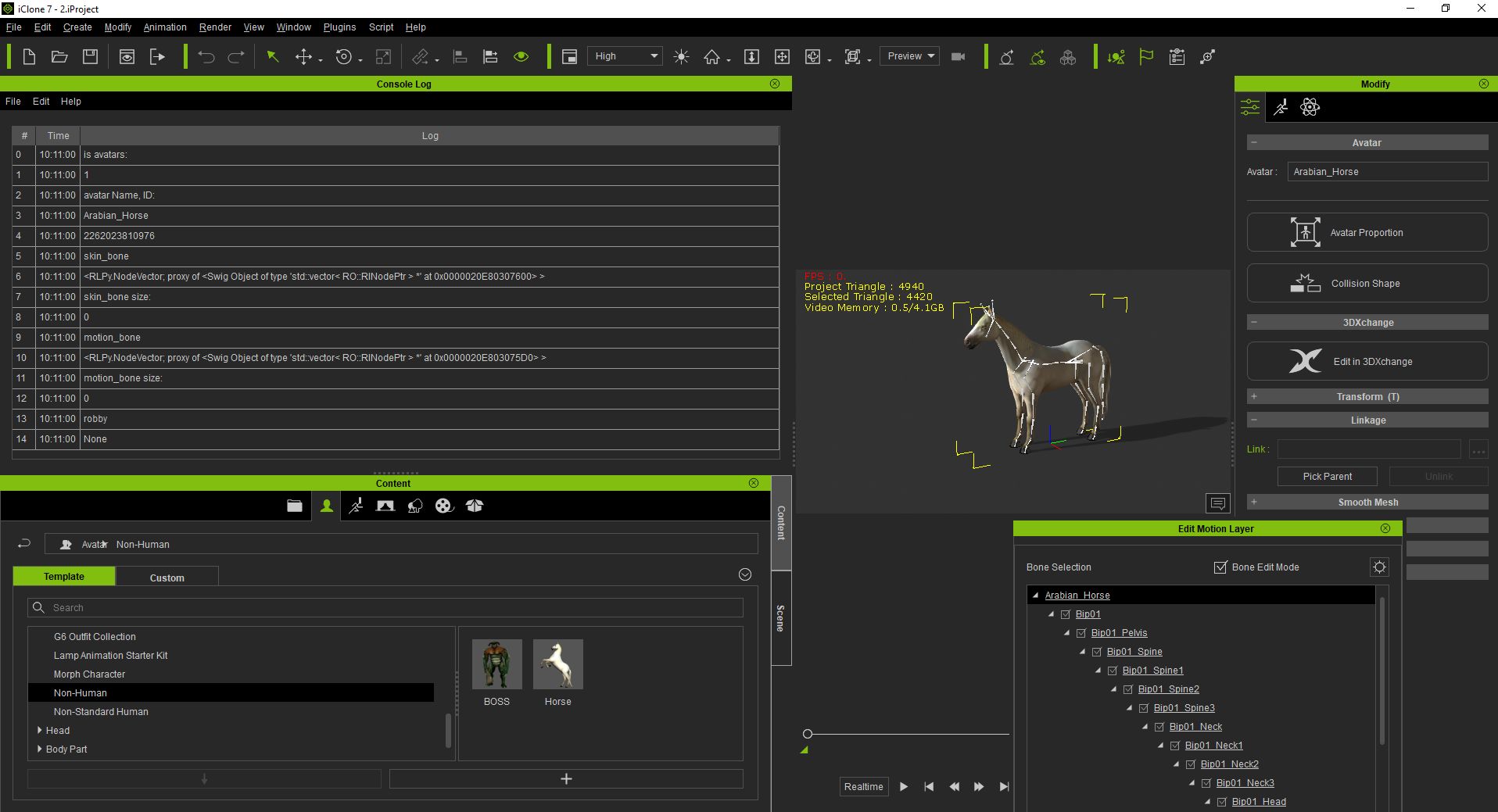
Task: Uncheck the Bip01_Pelvis bone checkbox
Action: pyautogui.click(x=1080, y=633)
